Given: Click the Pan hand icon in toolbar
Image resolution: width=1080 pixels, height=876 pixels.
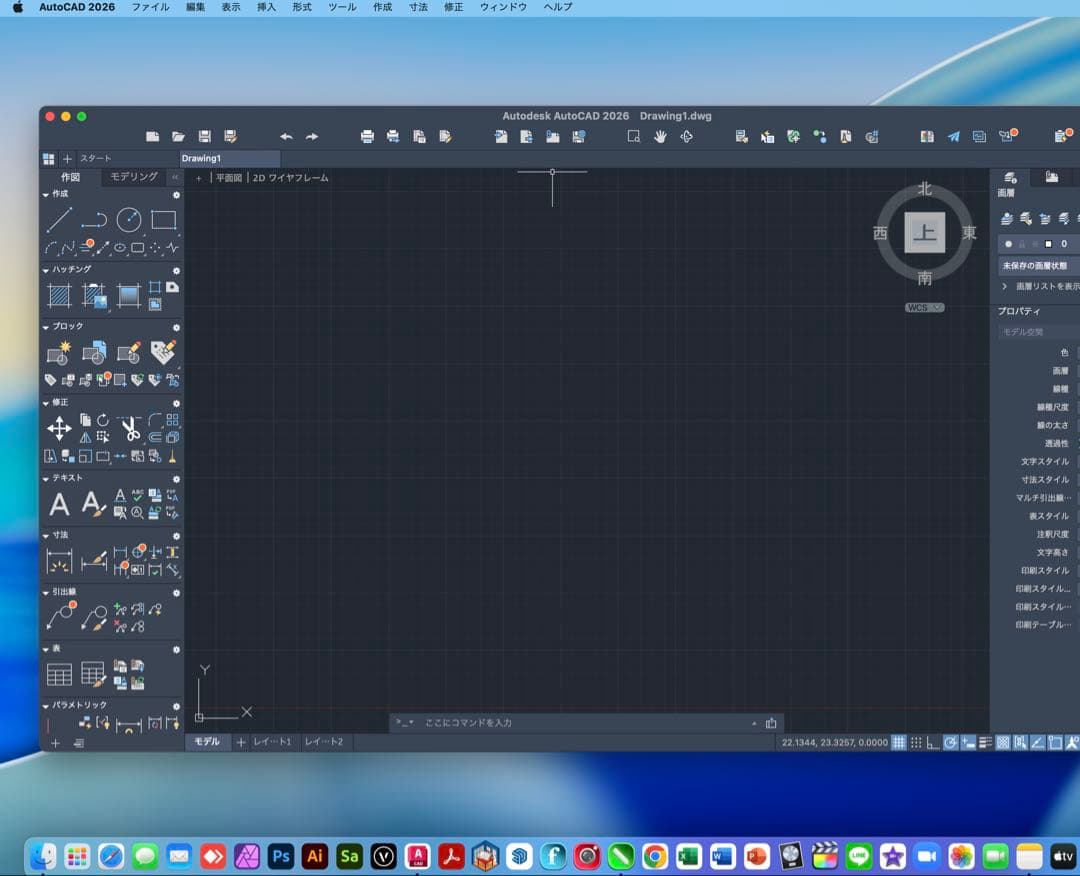Looking at the screenshot, I should coord(660,137).
